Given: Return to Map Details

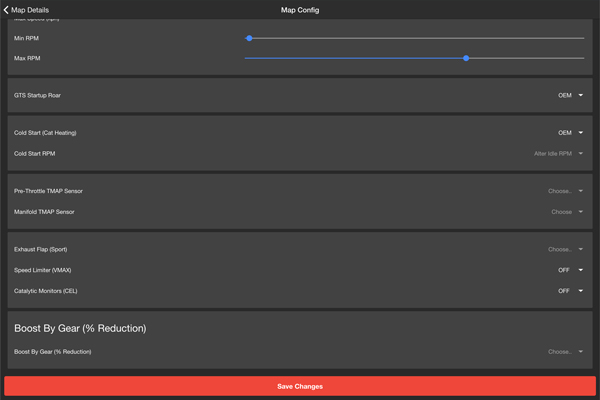Looking at the screenshot, I should (x=30, y=10).
